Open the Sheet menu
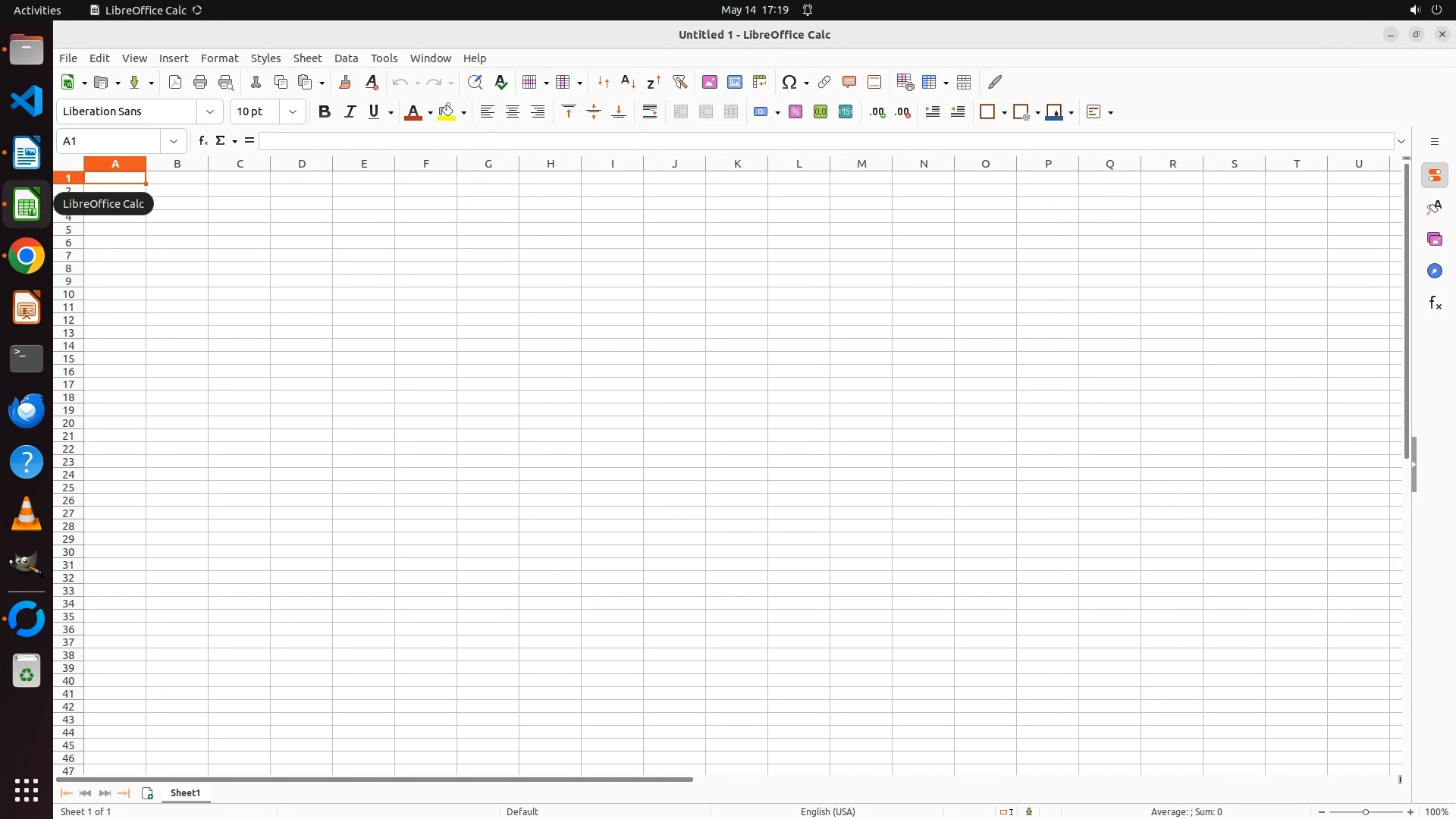 [x=307, y=58]
